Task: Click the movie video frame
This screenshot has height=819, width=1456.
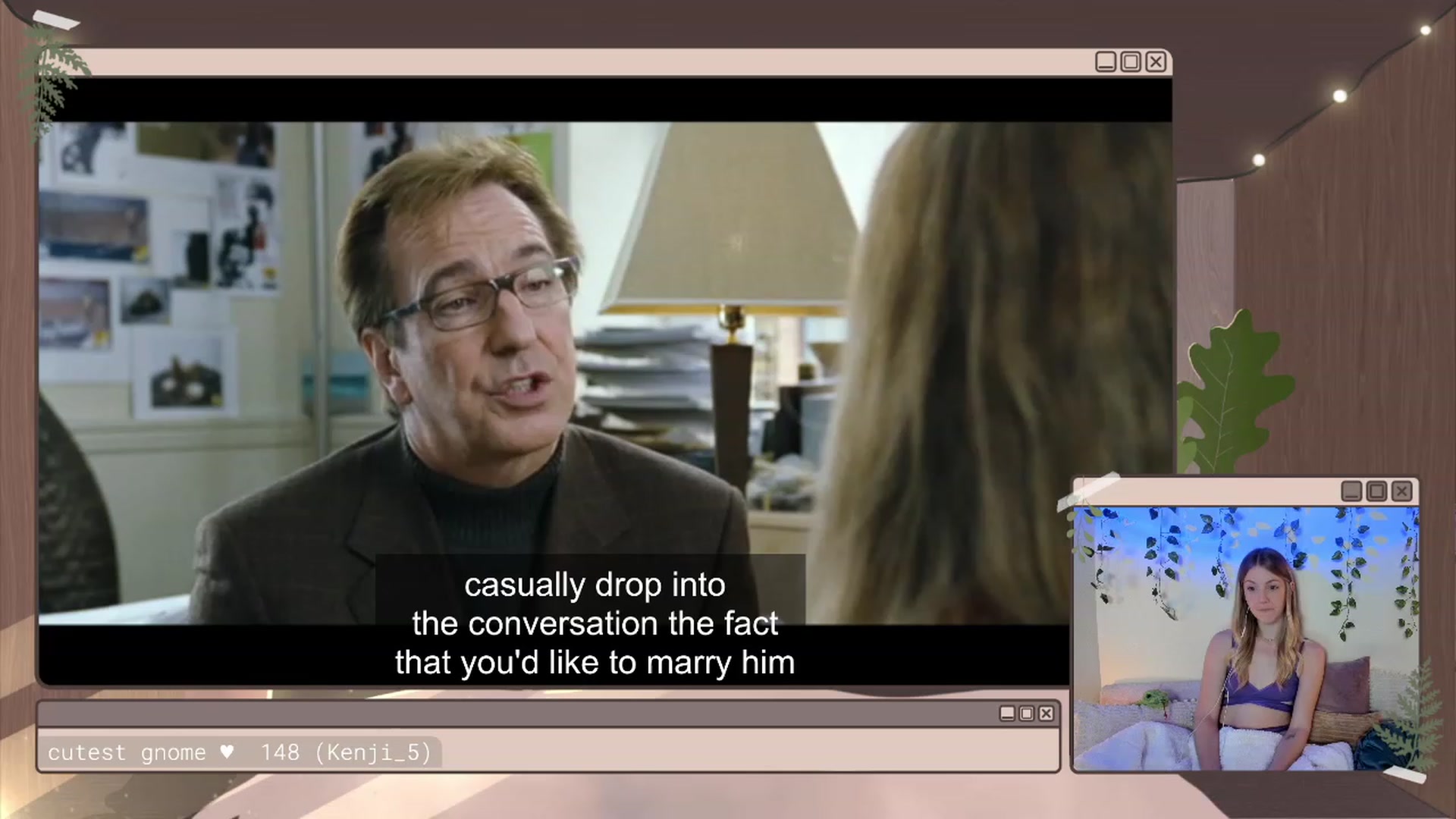Action: (x=605, y=381)
